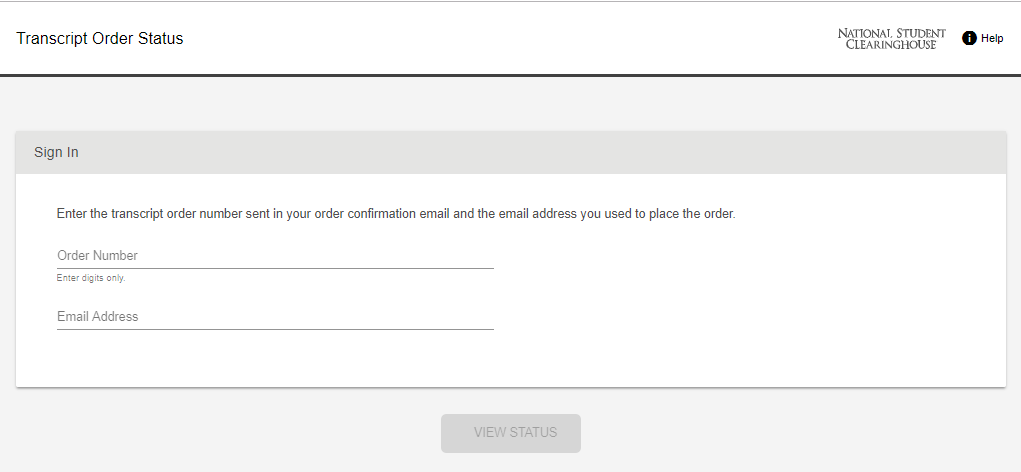Focus the Order Number input field
The height and width of the screenshot is (472, 1021).
click(x=275, y=255)
